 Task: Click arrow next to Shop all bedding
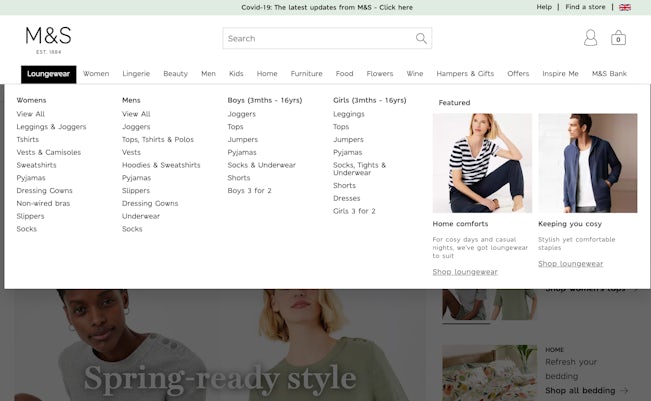[624, 390]
